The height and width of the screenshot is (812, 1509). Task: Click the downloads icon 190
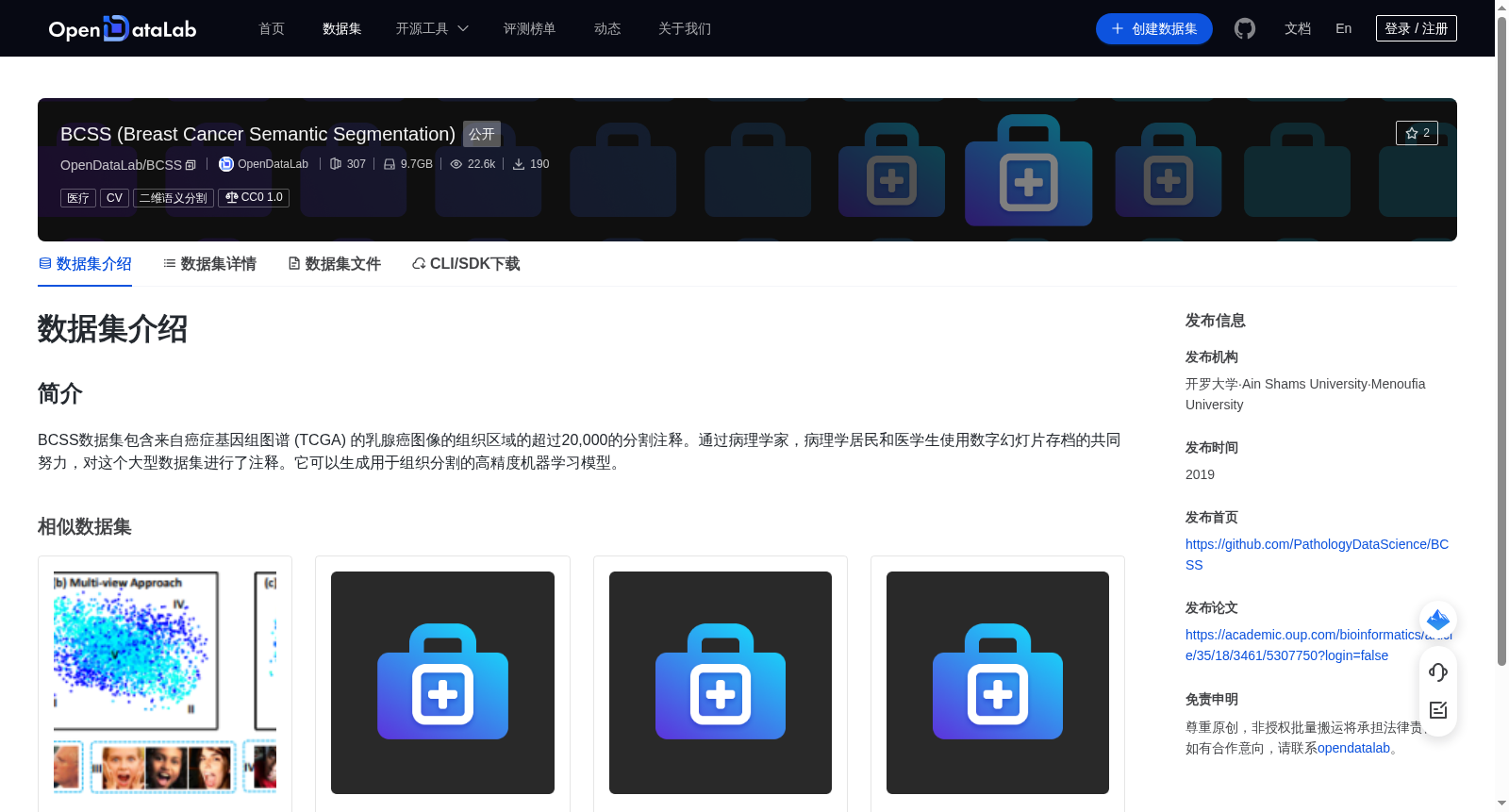(x=519, y=164)
